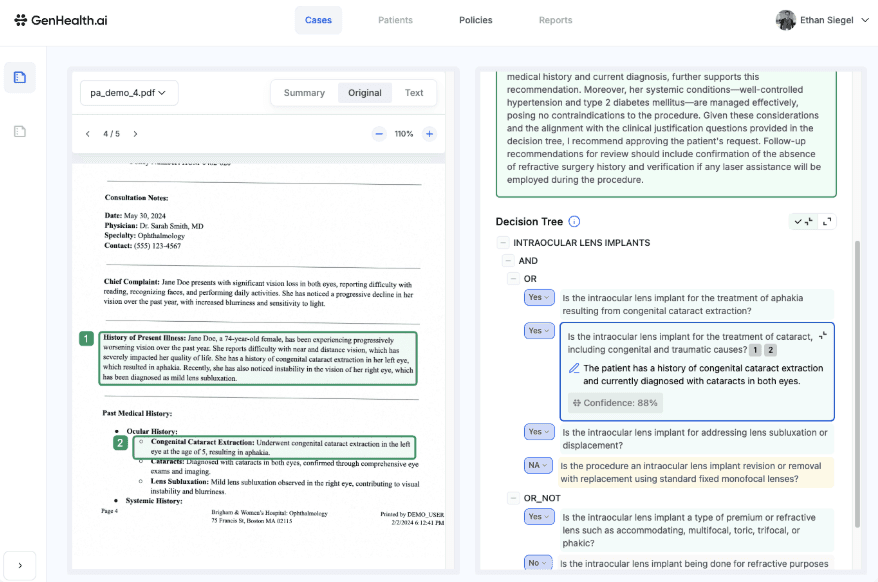Click the Confidence: 88% chip
Screen dimensions: 878x582
[x=615, y=403]
